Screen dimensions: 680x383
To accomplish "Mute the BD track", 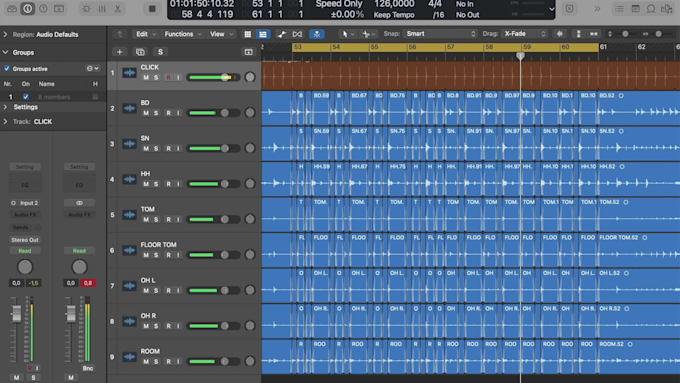I will [146, 113].
